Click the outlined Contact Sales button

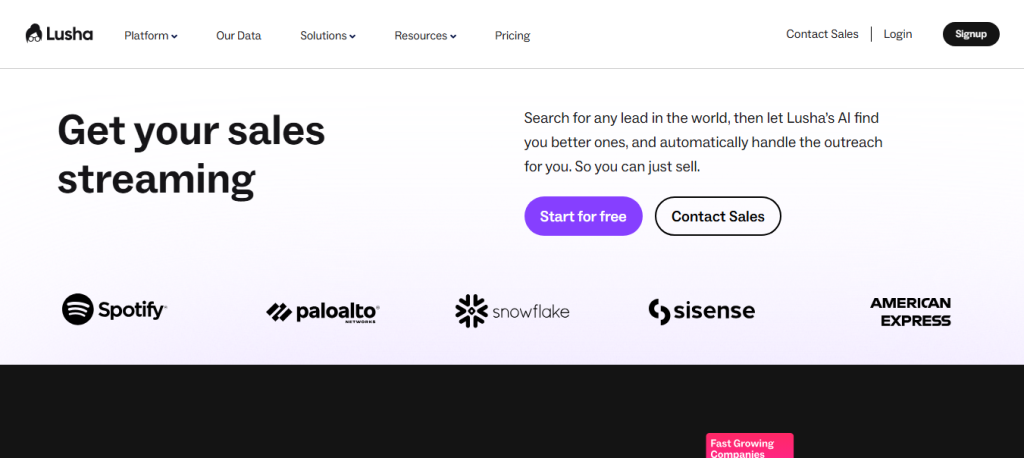pos(718,216)
